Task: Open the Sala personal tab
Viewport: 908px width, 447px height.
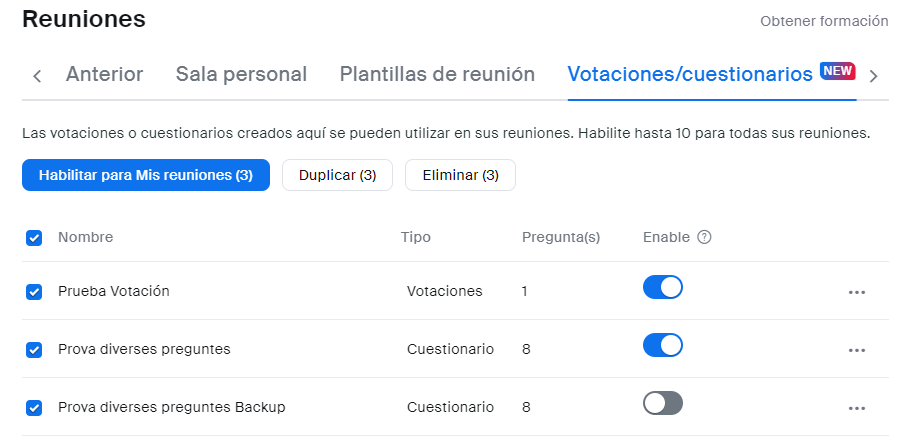Action: click(x=241, y=74)
